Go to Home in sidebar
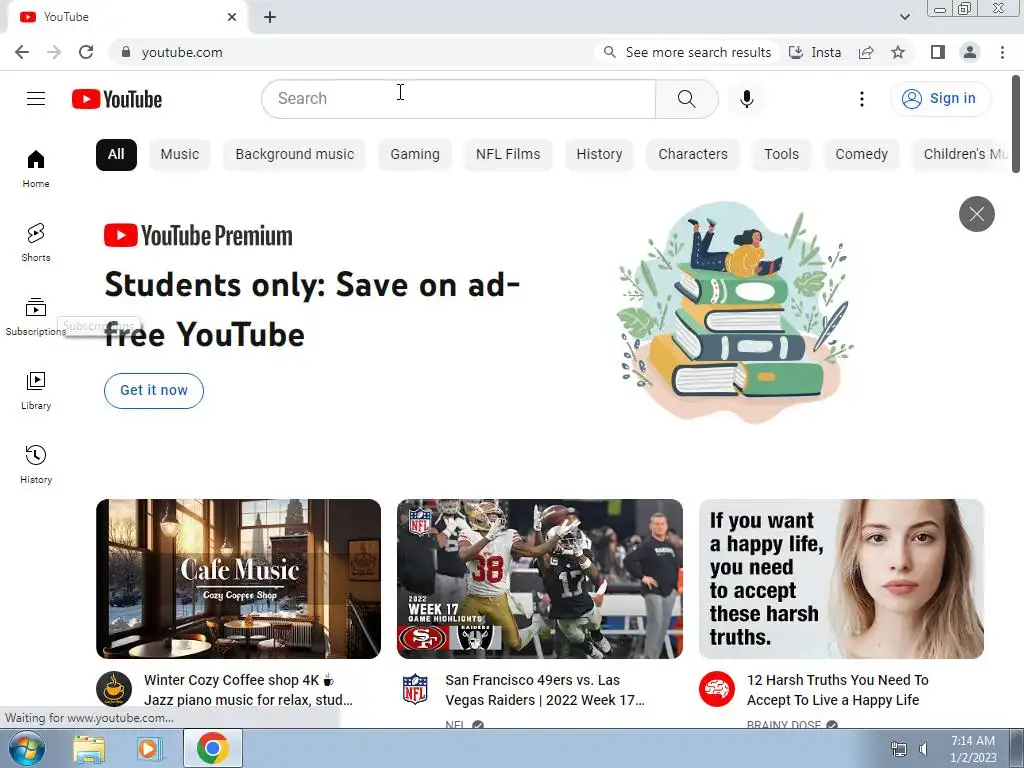Screen dimensions: 1024x768 36,168
